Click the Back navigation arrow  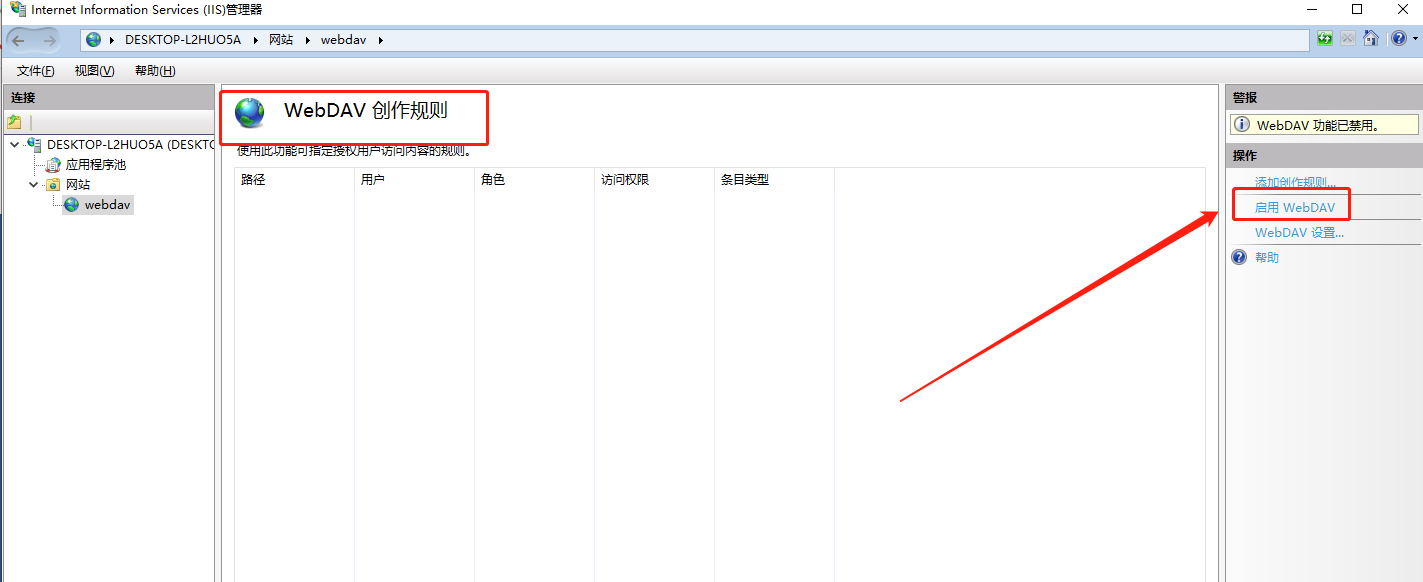pos(18,40)
